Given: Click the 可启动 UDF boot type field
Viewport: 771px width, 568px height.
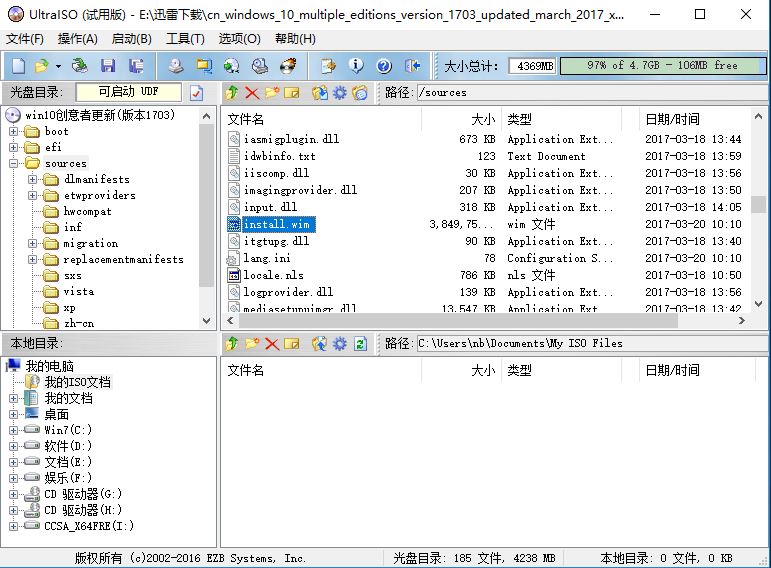Looking at the screenshot, I should coord(128,91).
